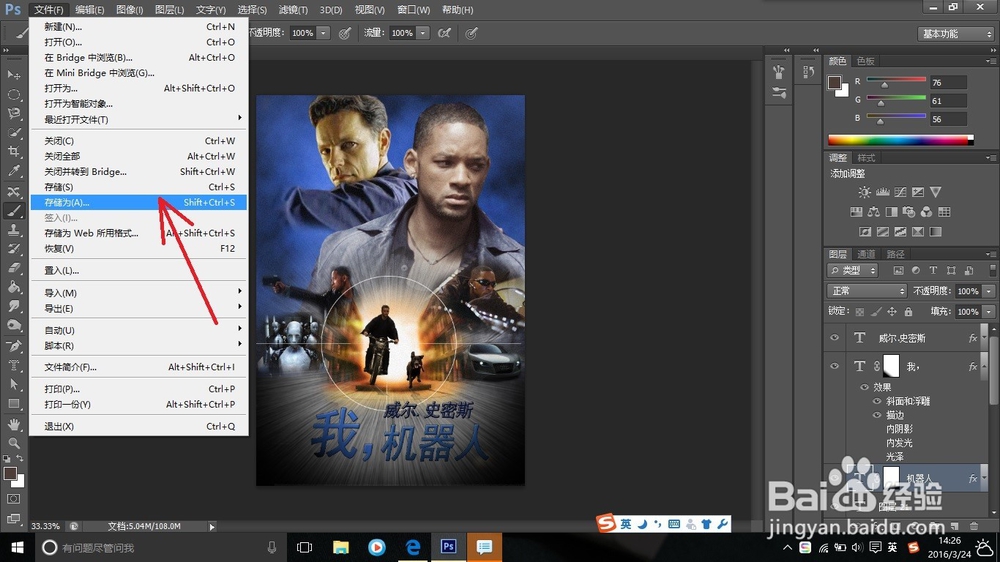
Task: Switch to the 路径 tab
Action: [895, 254]
